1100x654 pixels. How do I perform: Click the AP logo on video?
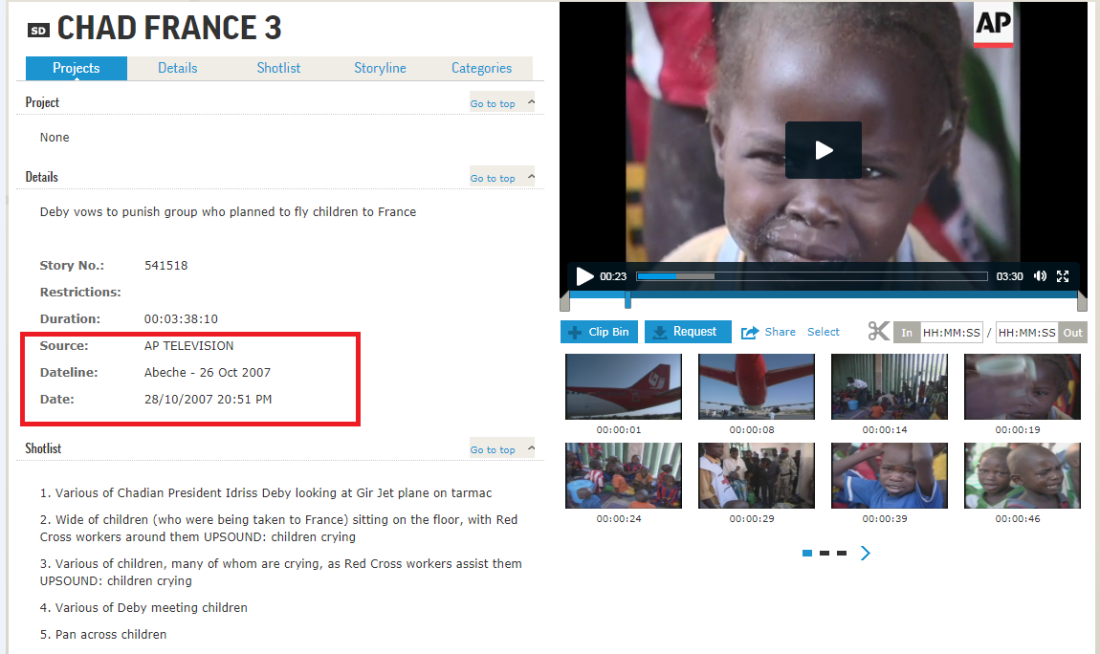993,25
